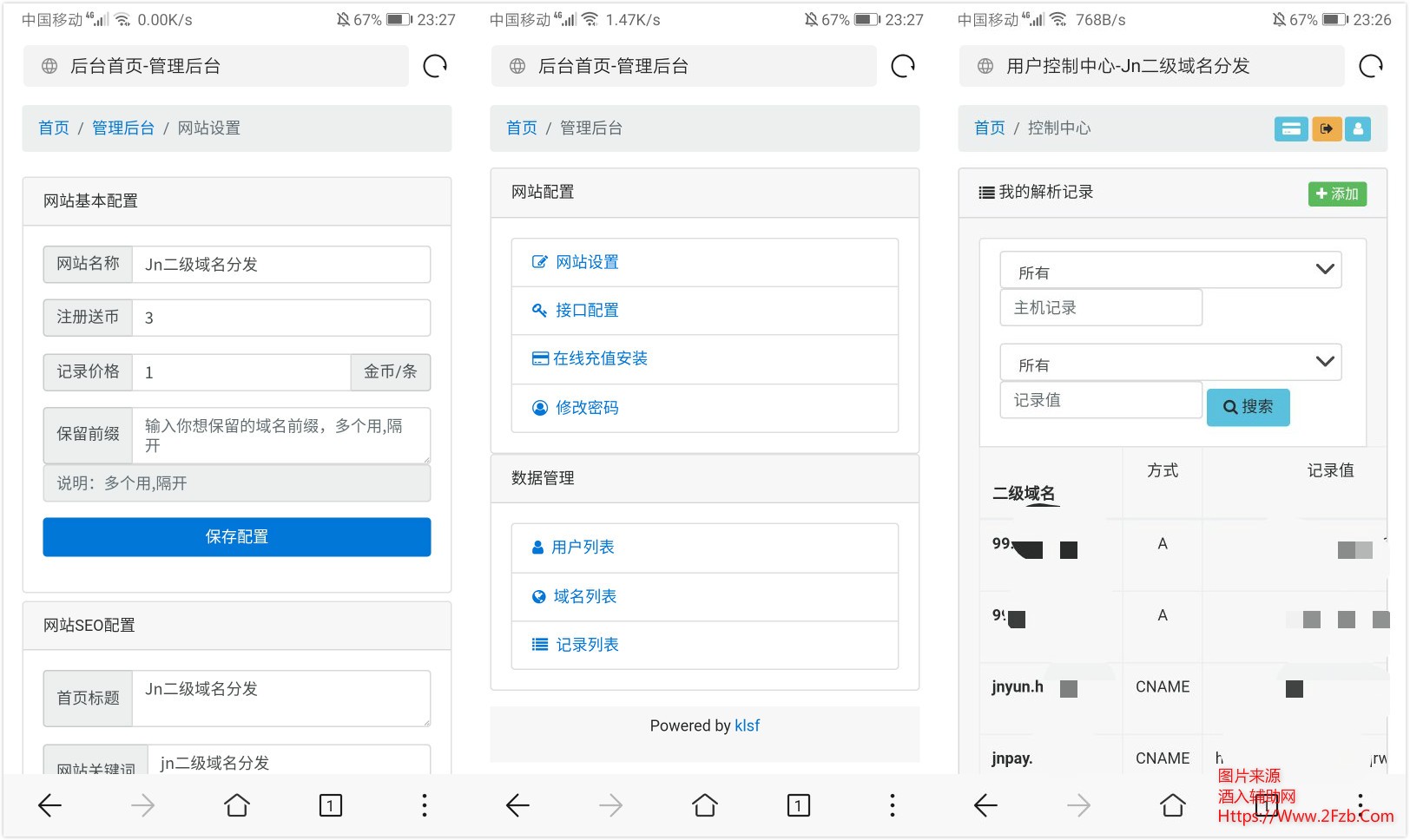Open the second 所有 dropdown above 记录值 field
1410x840 pixels.
click(1170, 364)
